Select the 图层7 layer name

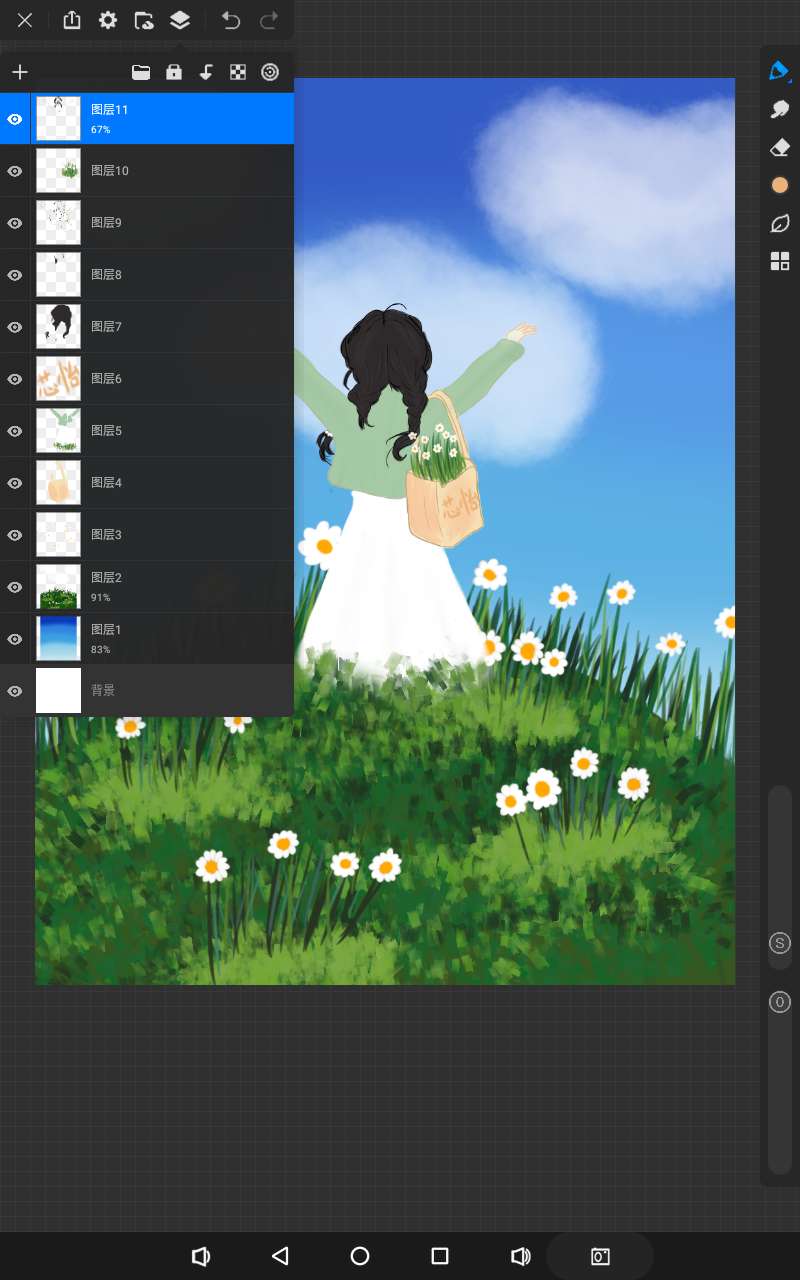[106, 327]
